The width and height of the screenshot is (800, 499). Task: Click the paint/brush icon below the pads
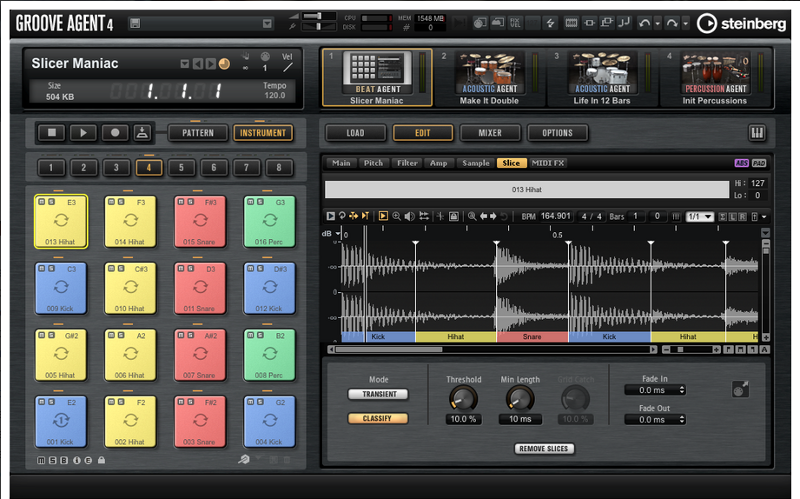pyautogui.click(x=244, y=459)
